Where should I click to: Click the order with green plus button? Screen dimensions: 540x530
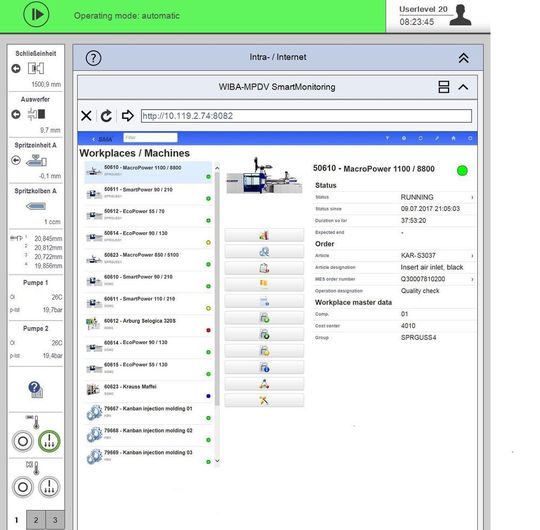pyautogui.click(x=264, y=318)
